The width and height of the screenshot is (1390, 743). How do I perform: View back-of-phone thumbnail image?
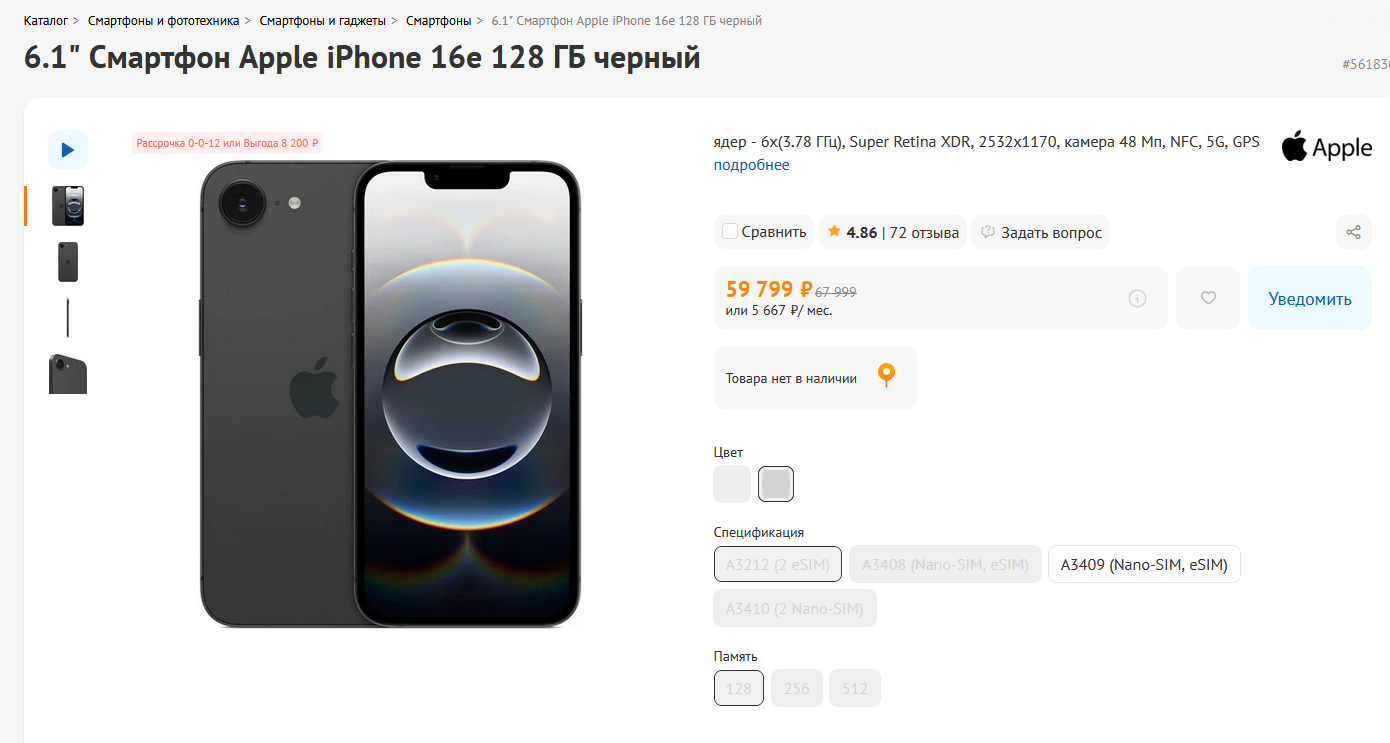coord(68,262)
